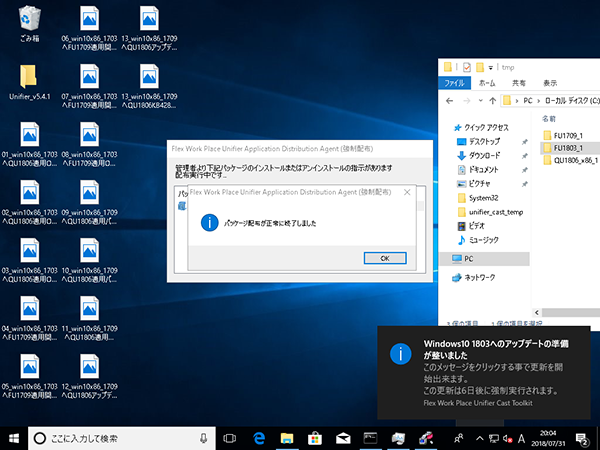Screen dimensions: 600x450
Task: Click left arrow of Explorer horizontal scrollbar
Action: coord(536,313)
